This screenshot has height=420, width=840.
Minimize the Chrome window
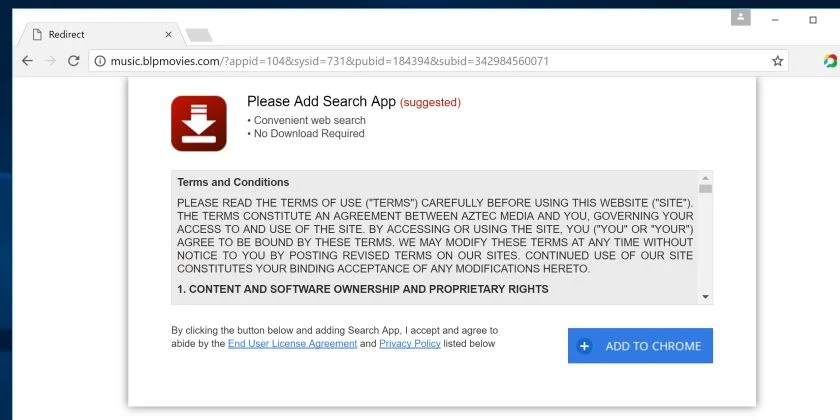click(775, 20)
